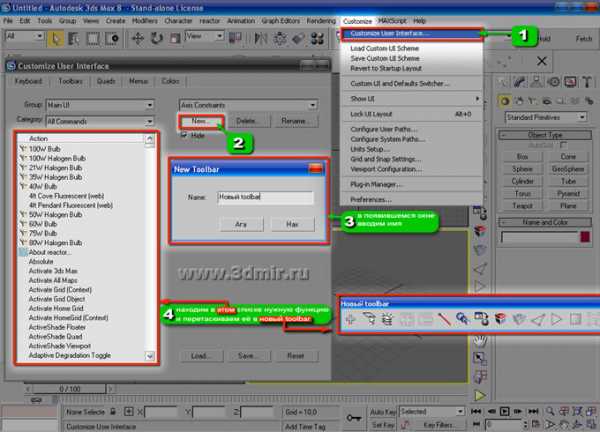Select the Select Object arrow tool

click(55, 39)
